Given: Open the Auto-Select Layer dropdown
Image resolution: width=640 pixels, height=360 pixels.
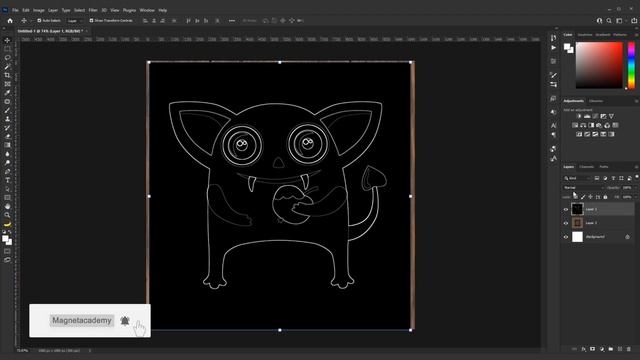Looking at the screenshot, I should (74, 20).
